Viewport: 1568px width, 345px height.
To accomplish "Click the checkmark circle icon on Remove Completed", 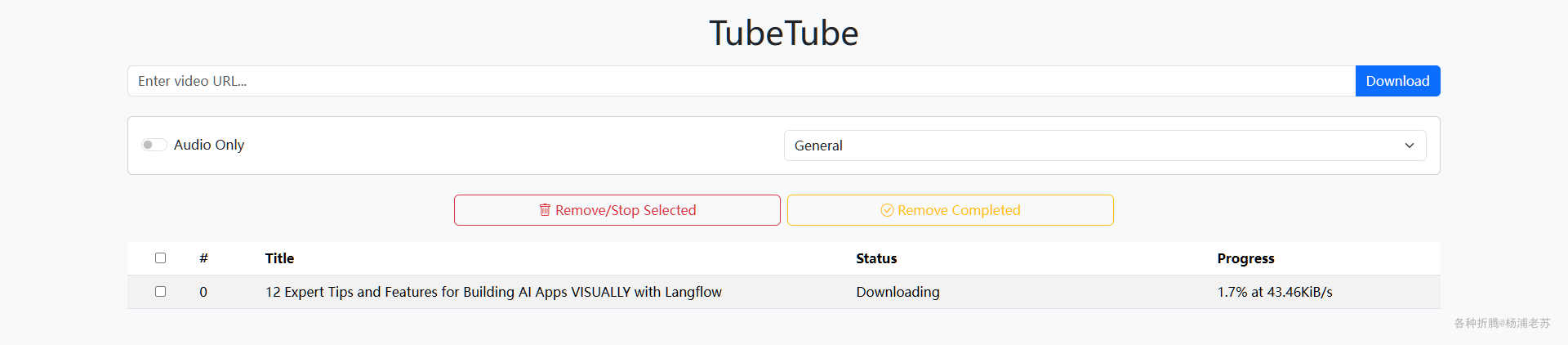I will [887, 210].
